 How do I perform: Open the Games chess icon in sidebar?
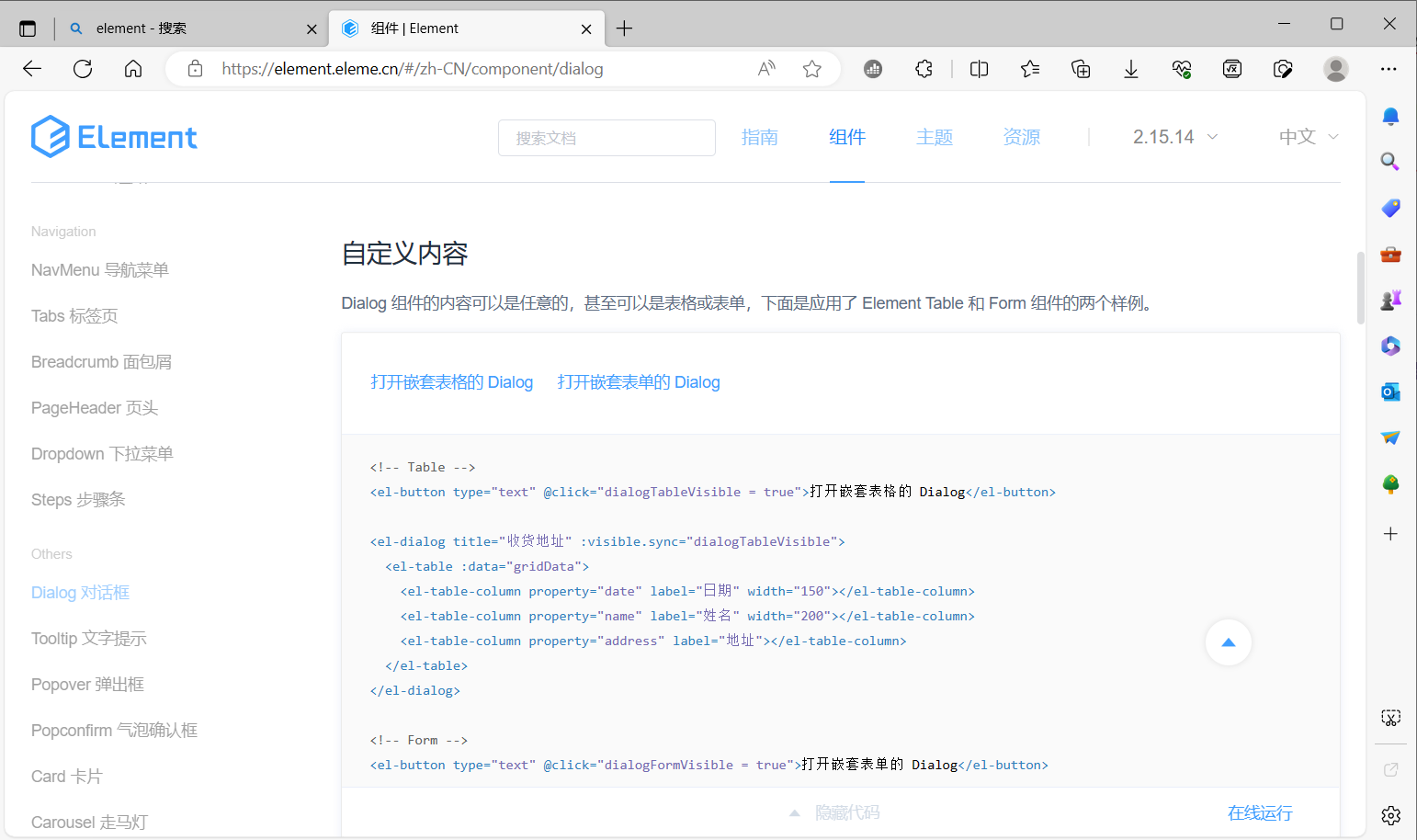(1389, 299)
